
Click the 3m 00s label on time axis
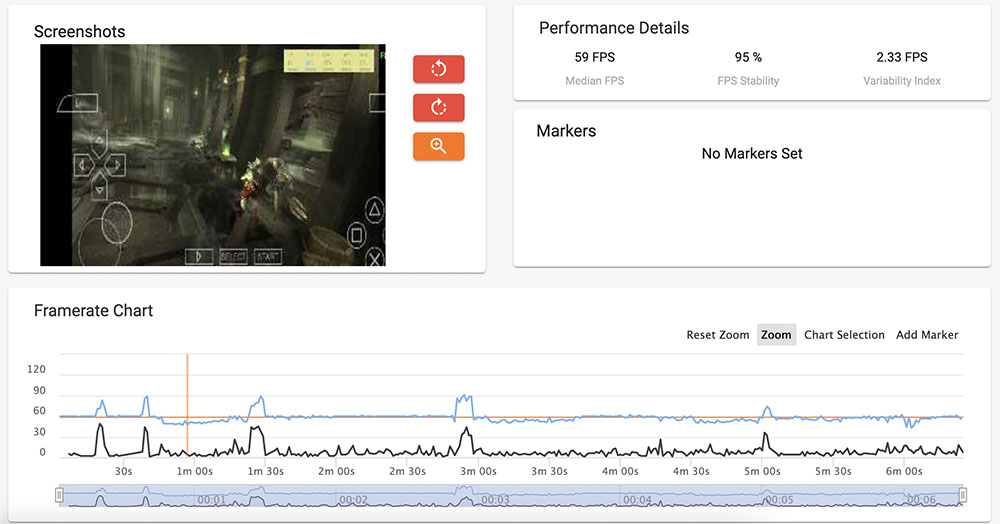tap(478, 471)
